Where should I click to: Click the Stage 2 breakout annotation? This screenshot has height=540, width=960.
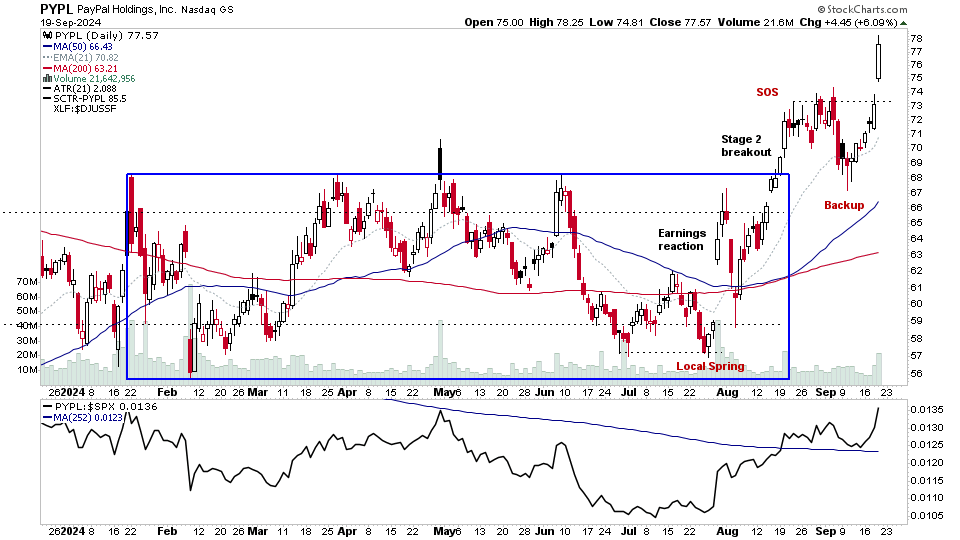746,146
